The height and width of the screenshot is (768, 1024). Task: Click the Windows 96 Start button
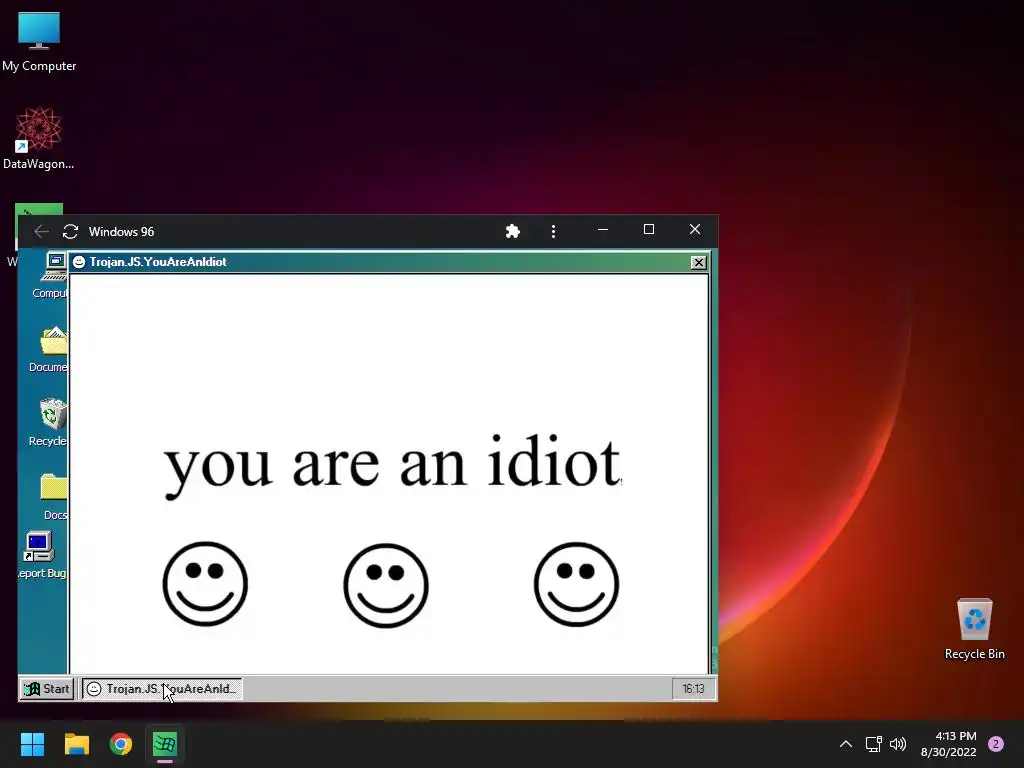(46, 689)
